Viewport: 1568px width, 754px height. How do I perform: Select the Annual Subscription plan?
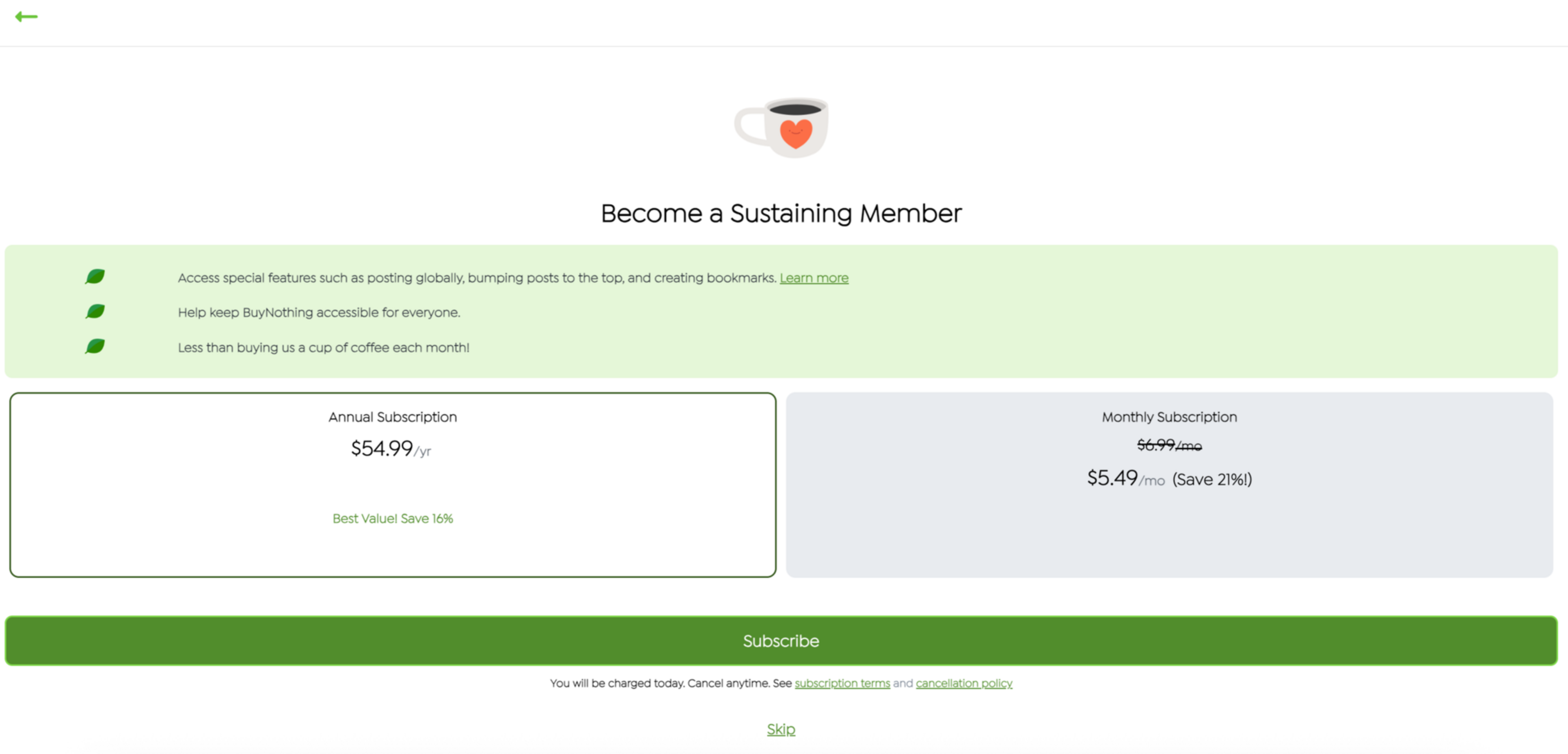pos(393,484)
